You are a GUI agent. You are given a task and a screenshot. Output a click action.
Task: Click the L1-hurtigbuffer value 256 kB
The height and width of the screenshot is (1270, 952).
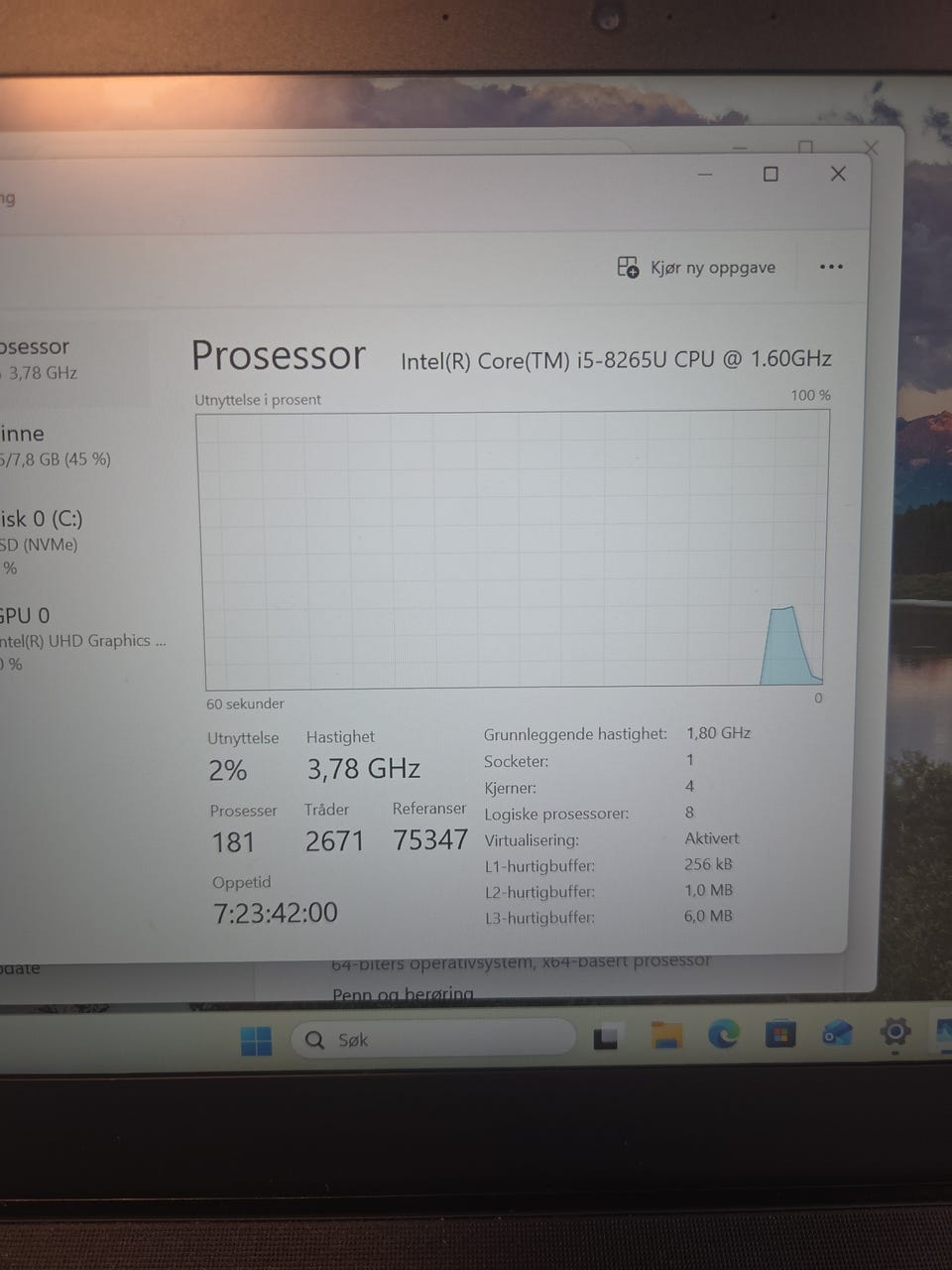click(709, 864)
